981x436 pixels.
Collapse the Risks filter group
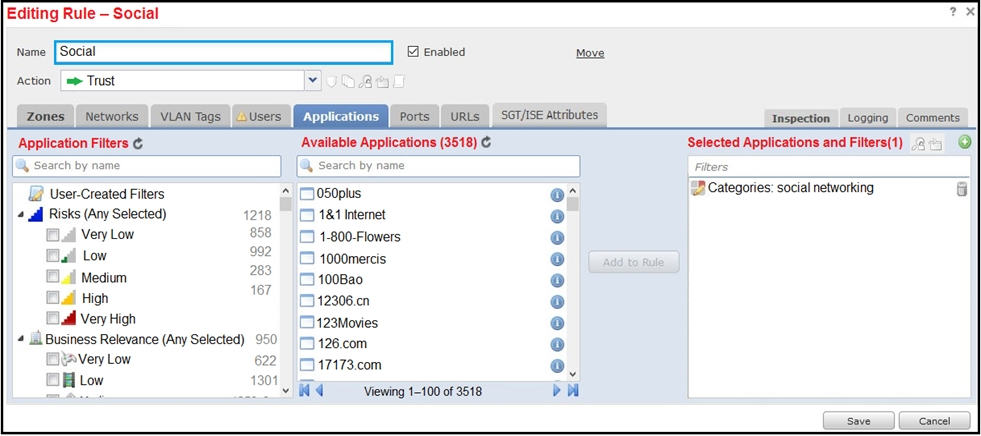pyautogui.click(x=22, y=215)
